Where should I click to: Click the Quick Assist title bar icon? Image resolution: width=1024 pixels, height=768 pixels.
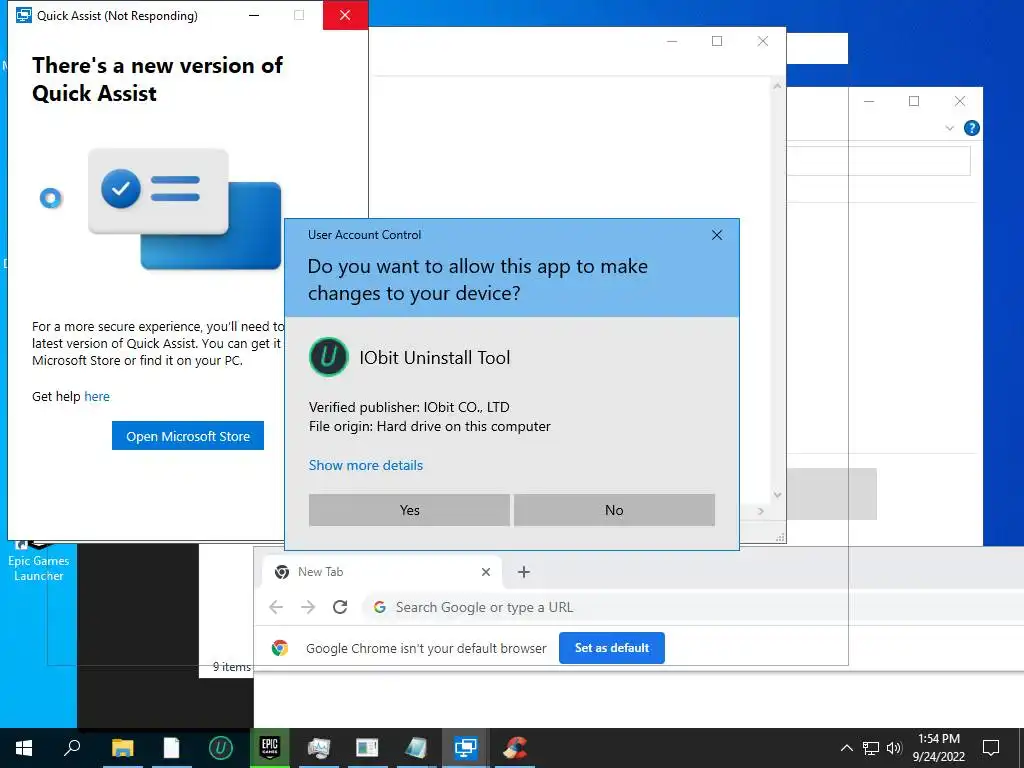point(24,15)
